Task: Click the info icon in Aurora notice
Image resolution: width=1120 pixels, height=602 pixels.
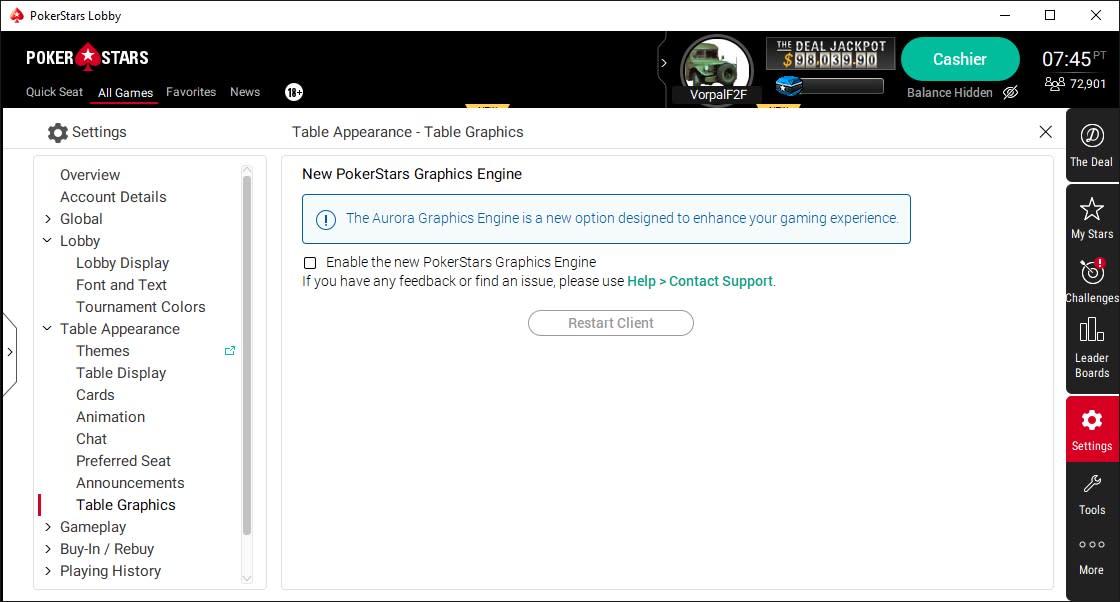Action: click(326, 219)
